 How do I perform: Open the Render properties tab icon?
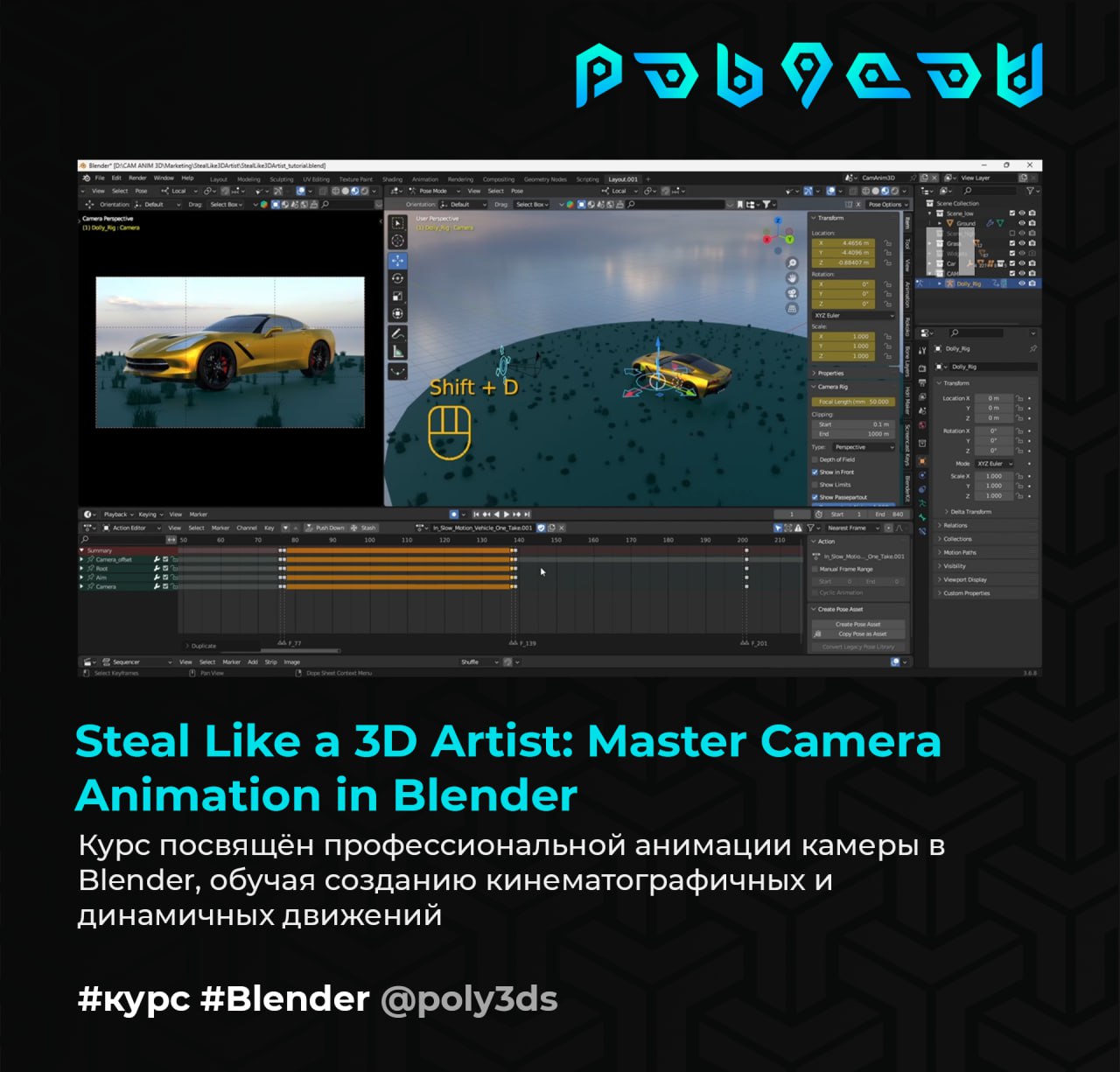922,367
